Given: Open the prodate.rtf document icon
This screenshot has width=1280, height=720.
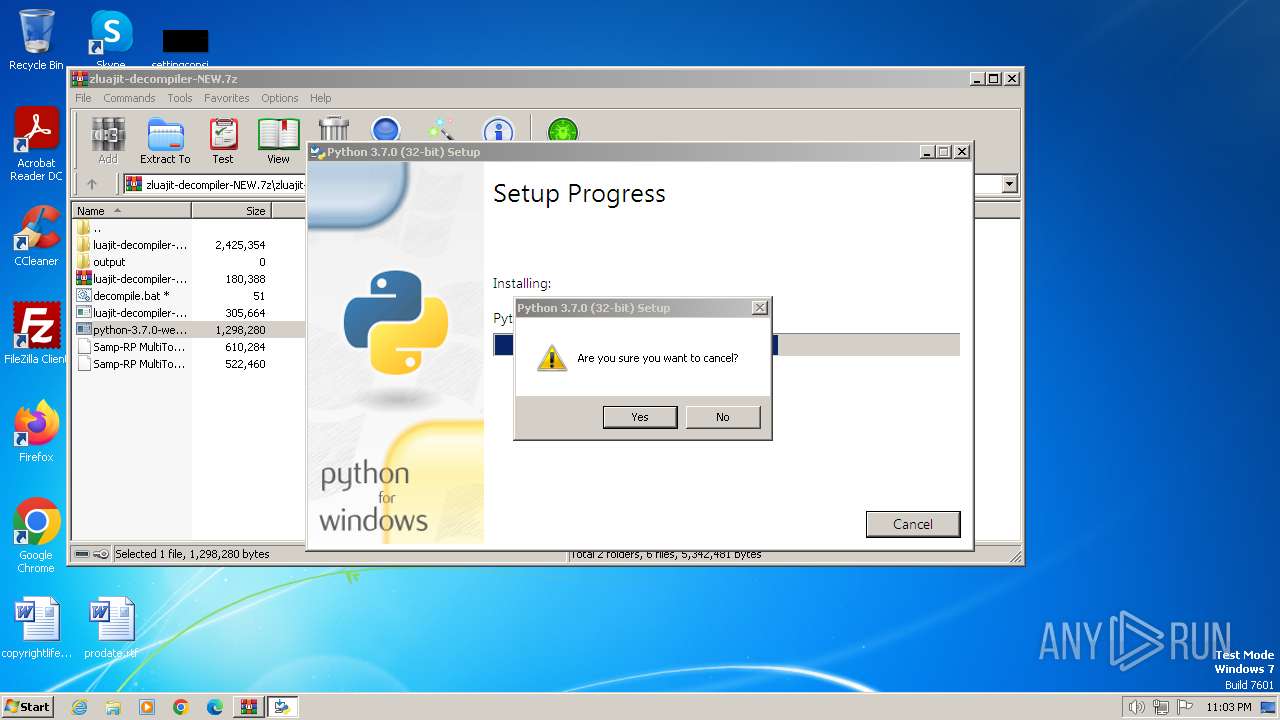Looking at the screenshot, I should coord(111,628).
